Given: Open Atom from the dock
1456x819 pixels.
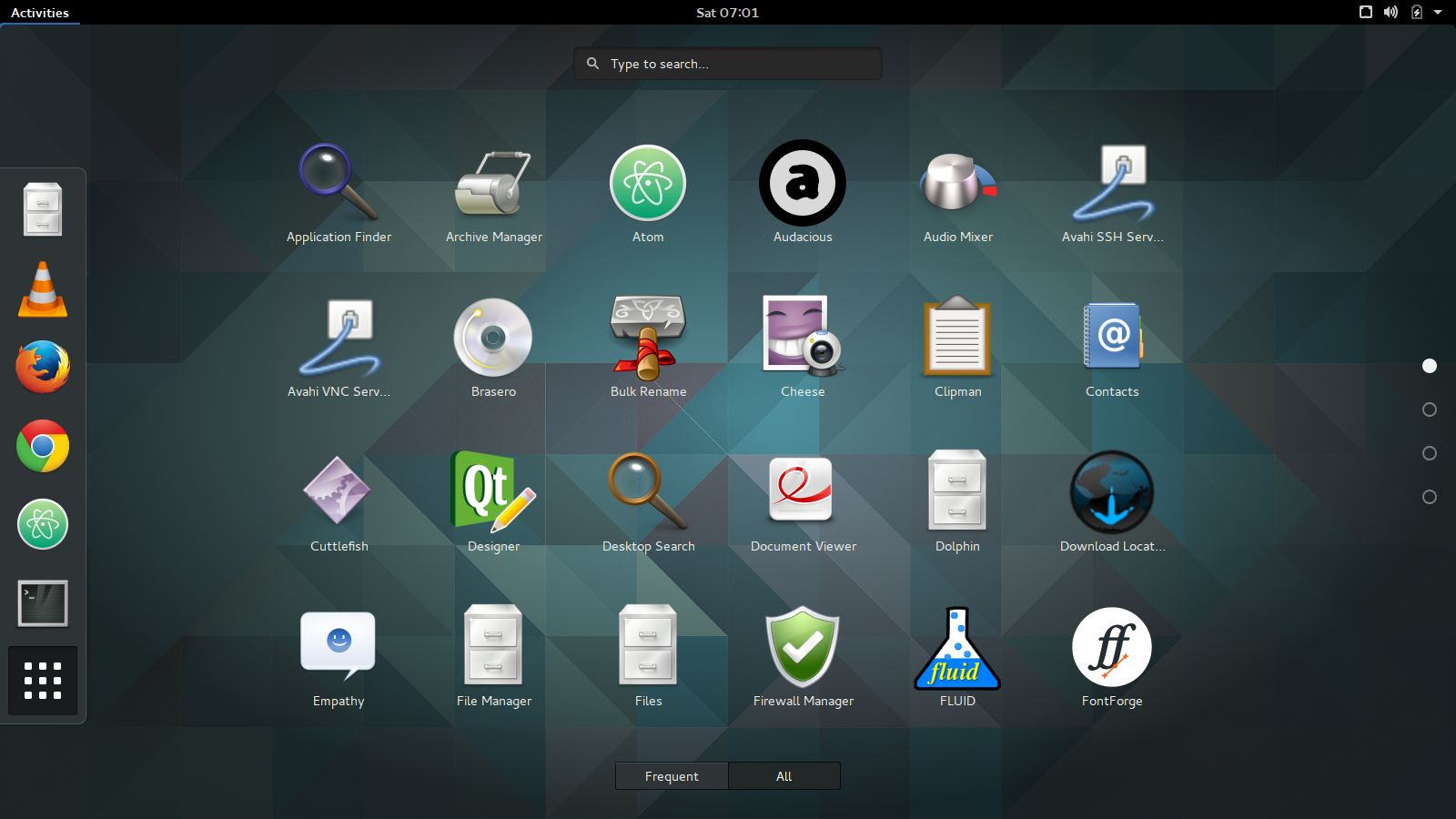Looking at the screenshot, I should [43, 524].
